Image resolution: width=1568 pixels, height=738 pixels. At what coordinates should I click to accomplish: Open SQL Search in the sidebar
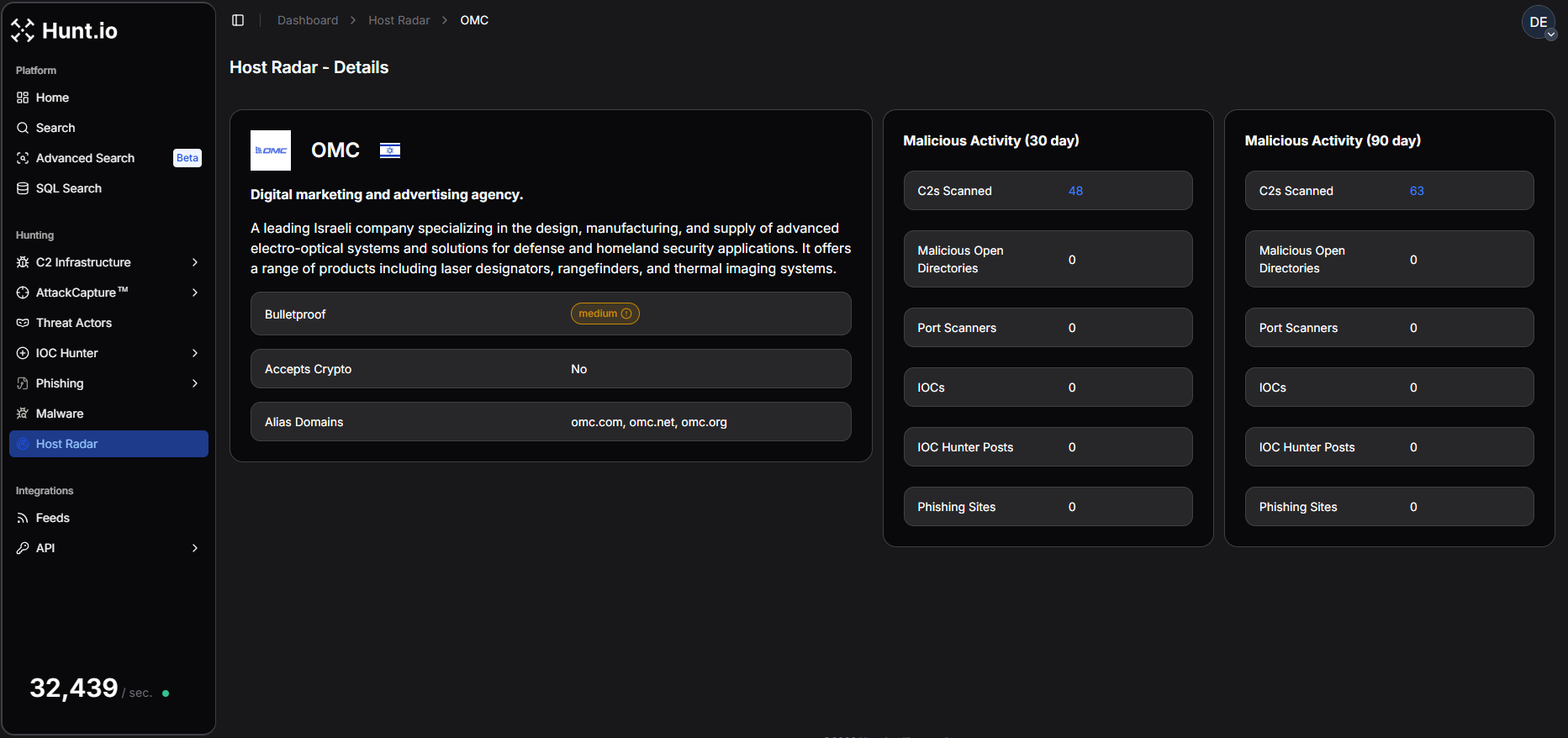coord(108,188)
